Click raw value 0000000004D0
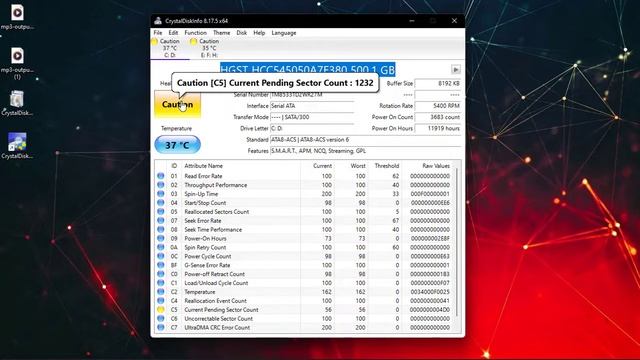The height and width of the screenshot is (360, 640). [x=430, y=310]
